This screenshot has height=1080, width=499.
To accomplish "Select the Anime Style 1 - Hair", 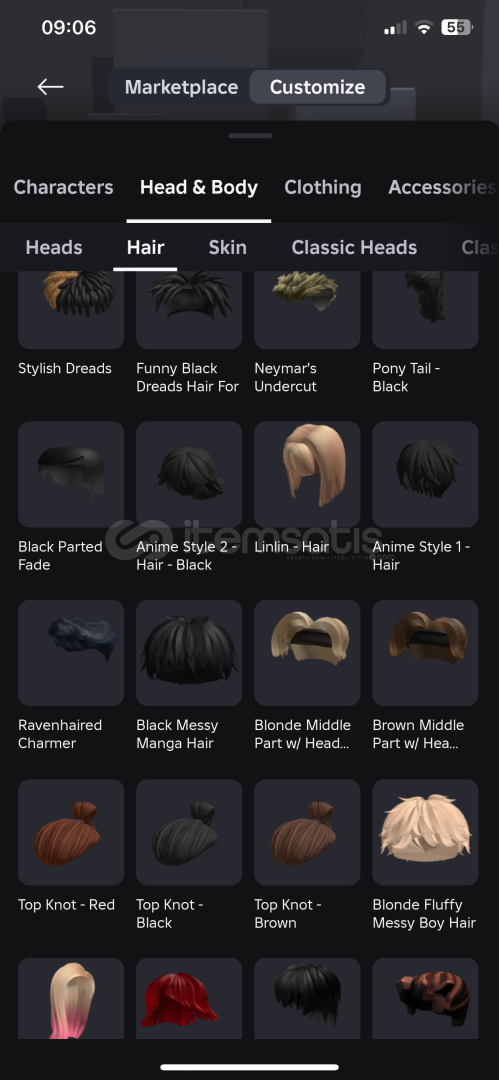I will pos(425,475).
